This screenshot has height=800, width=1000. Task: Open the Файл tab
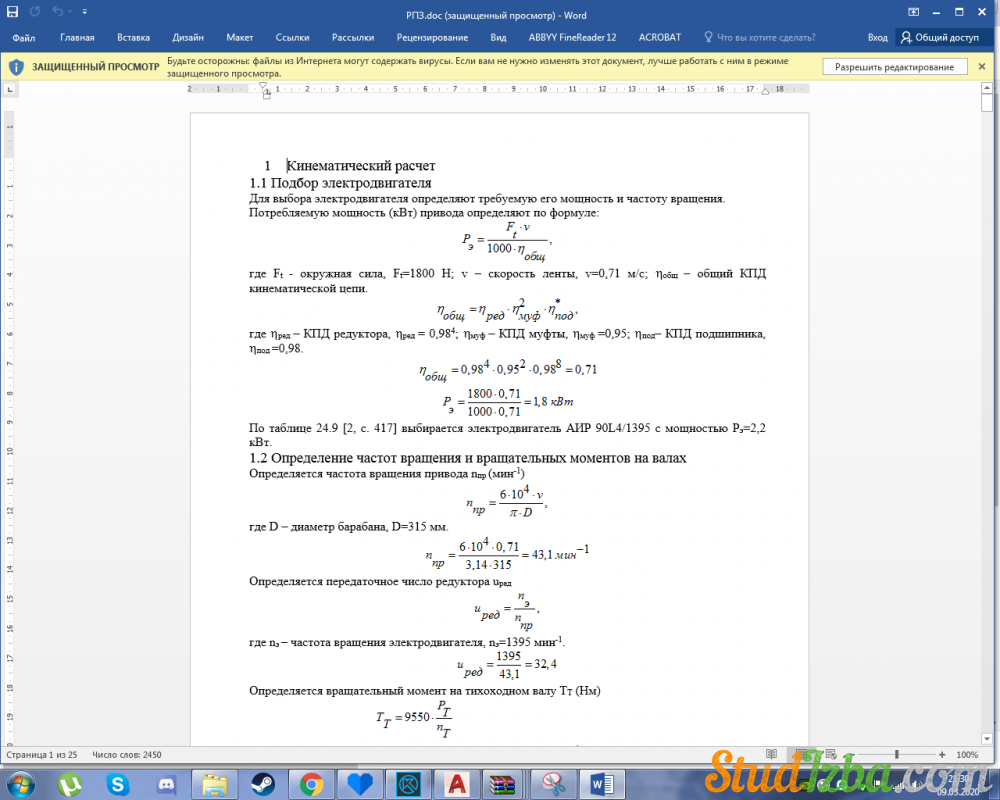(24, 38)
